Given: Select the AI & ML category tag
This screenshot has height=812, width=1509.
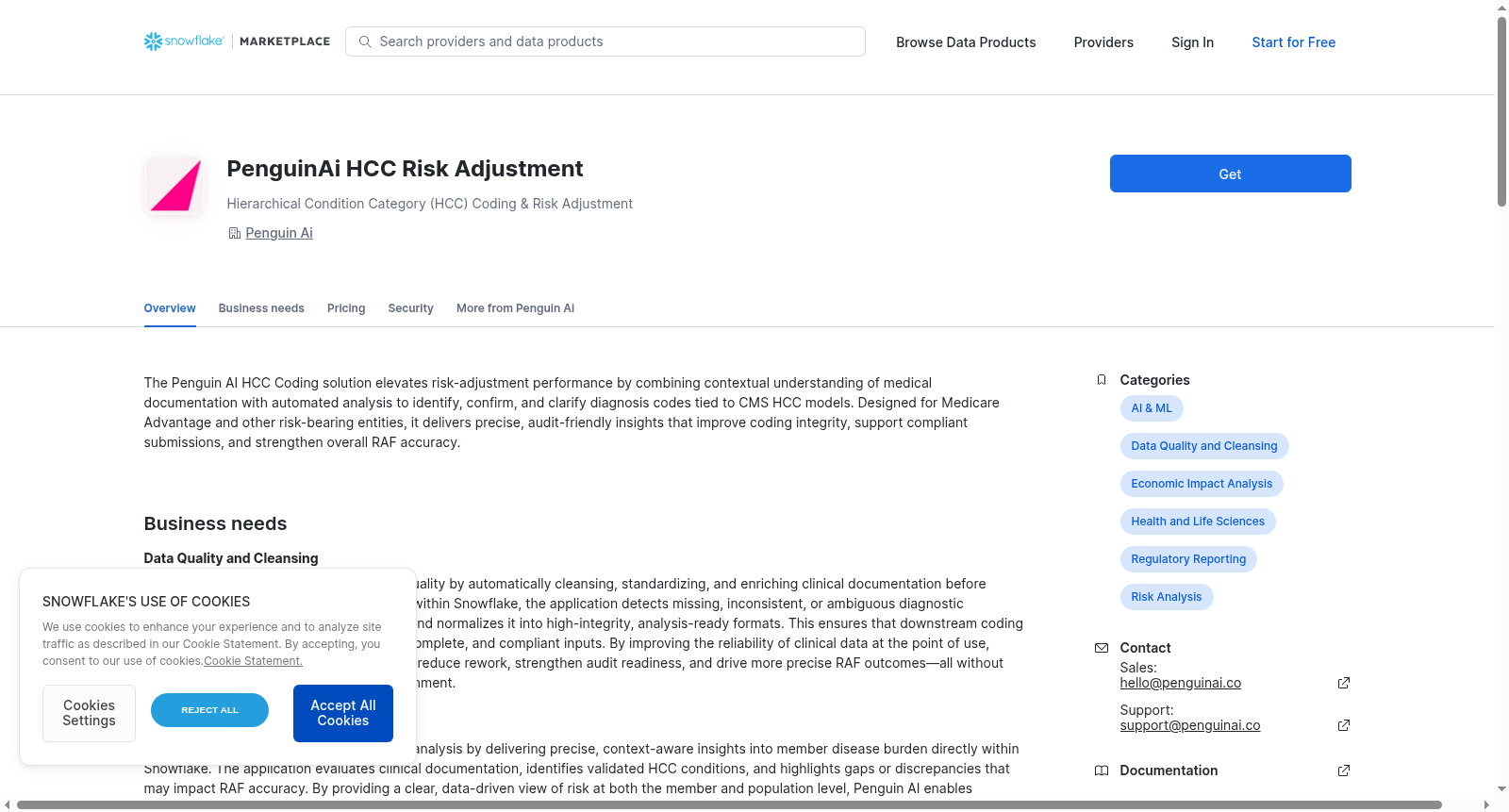Looking at the screenshot, I should click(1152, 408).
